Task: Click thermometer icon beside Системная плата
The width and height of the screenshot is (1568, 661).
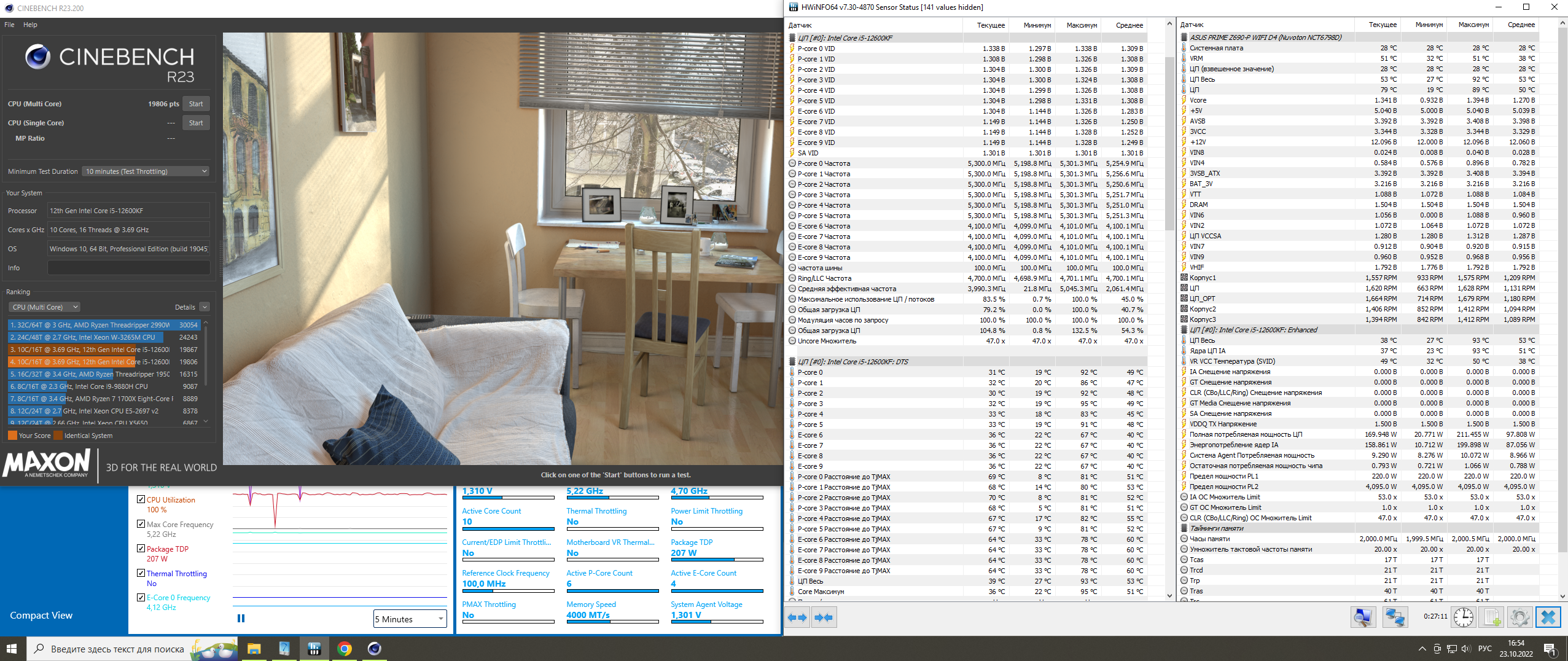Action: coord(1184,48)
